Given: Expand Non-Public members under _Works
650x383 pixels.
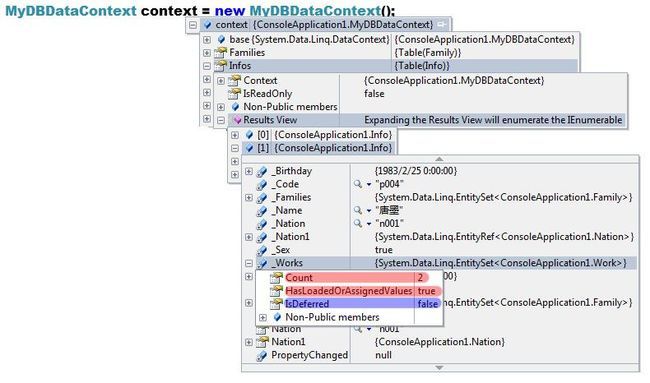Looking at the screenshot, I should point(263,318).
